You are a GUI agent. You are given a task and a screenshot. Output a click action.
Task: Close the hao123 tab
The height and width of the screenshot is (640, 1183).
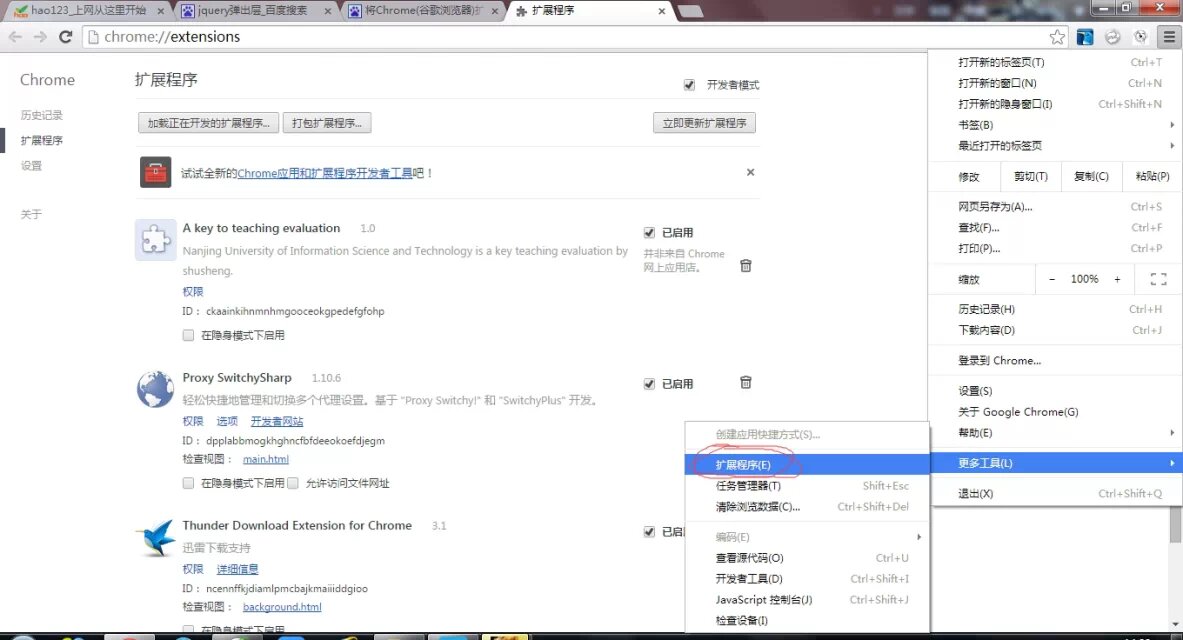[160, 11]
